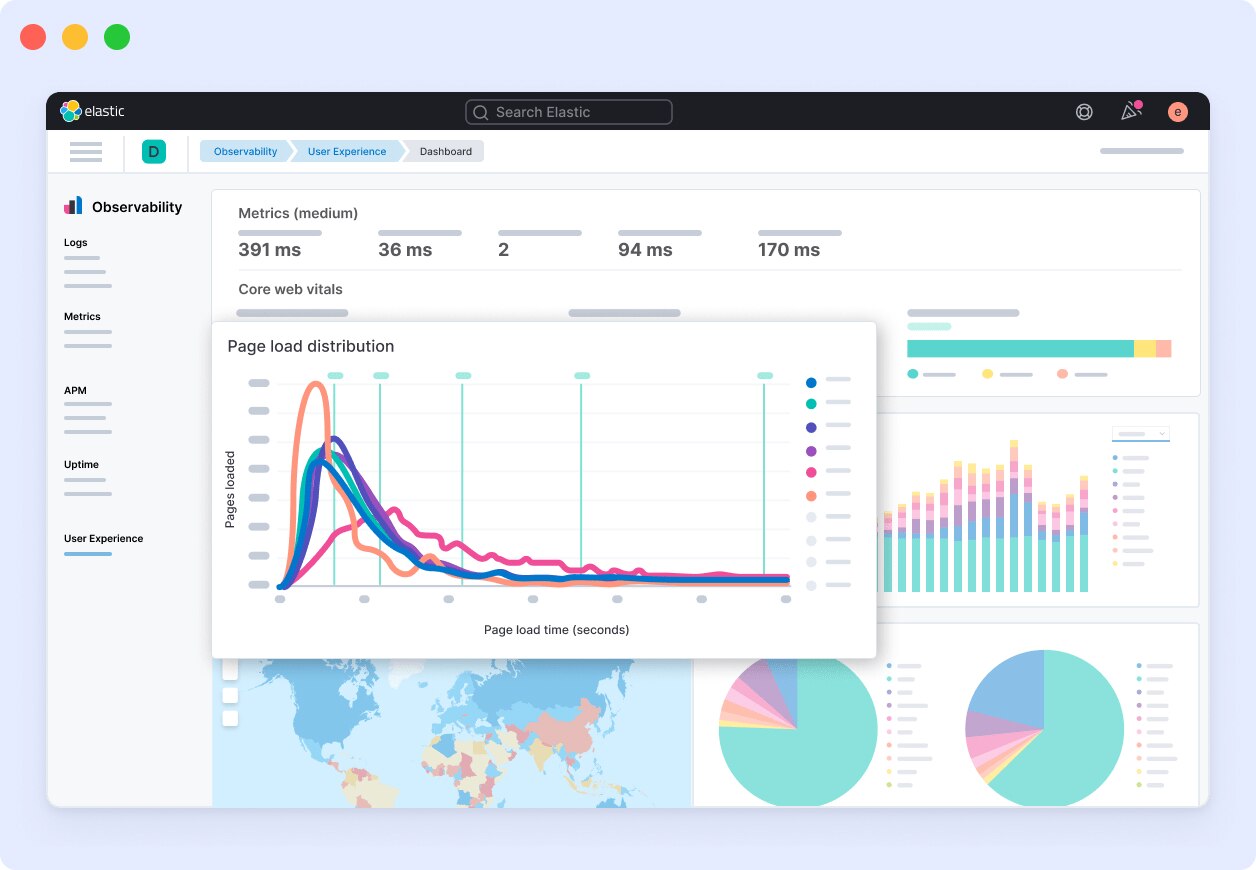
Task: Select APM in the sidebar
Action: click(75, 390)
